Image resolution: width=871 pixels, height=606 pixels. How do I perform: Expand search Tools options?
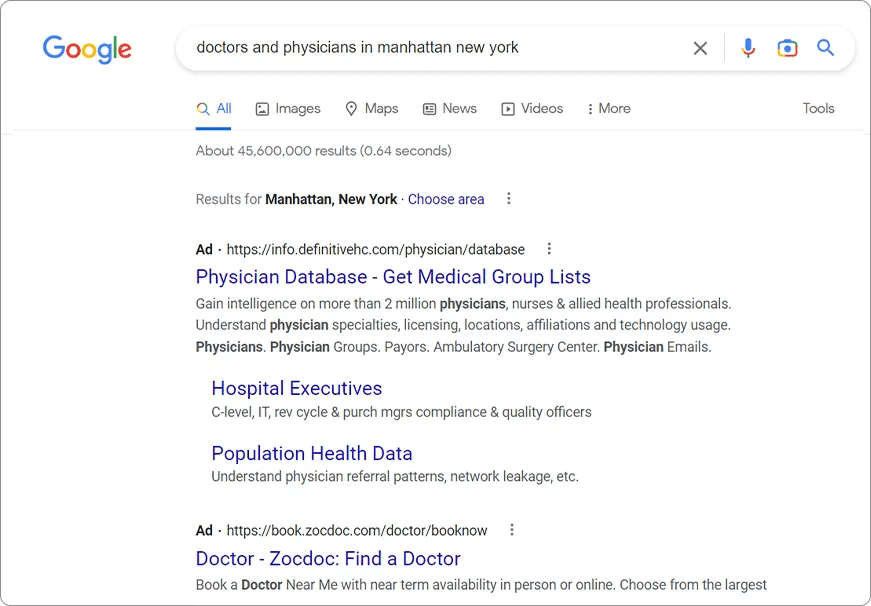click(818, 108)
